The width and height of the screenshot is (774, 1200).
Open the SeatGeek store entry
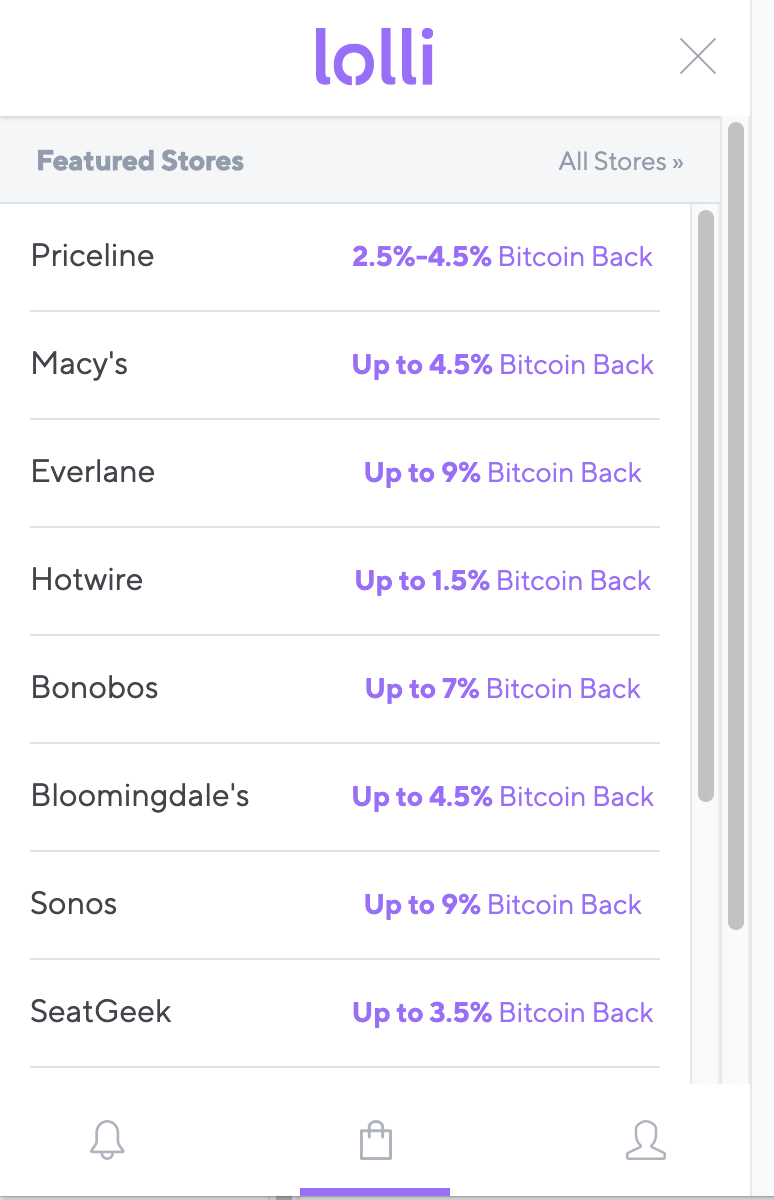(101, 1012)
